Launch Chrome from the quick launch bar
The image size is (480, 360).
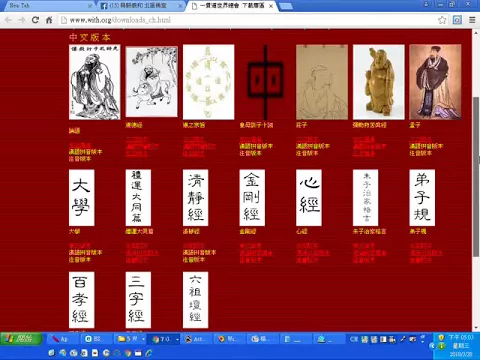[127, 352]
